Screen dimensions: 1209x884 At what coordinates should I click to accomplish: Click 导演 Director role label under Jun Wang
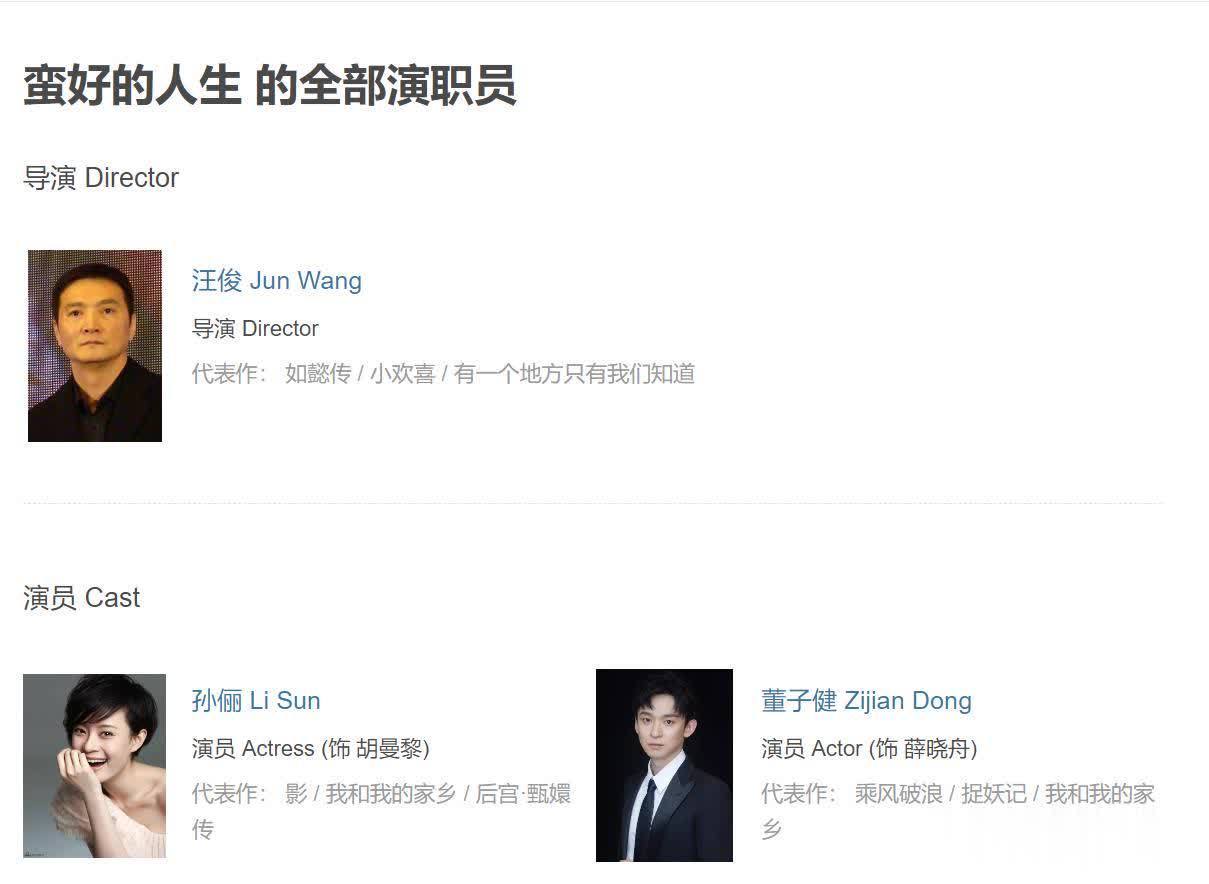[255, 328]
